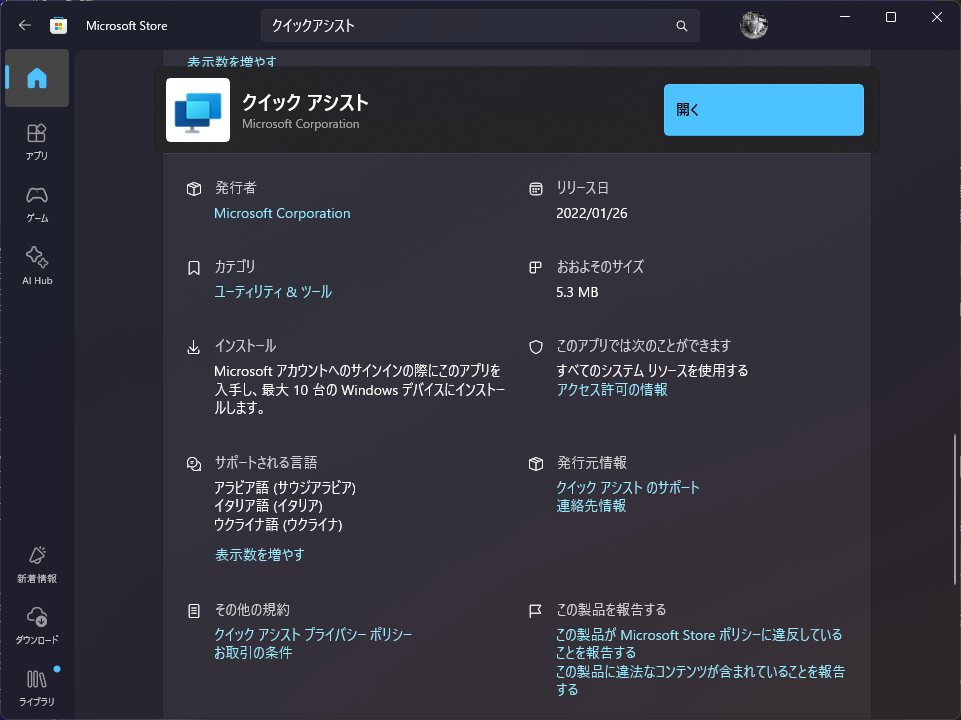Viewport: 961px width, 720px height.
Task: Click the search magnifier icon
Action: tap(682, 26)
